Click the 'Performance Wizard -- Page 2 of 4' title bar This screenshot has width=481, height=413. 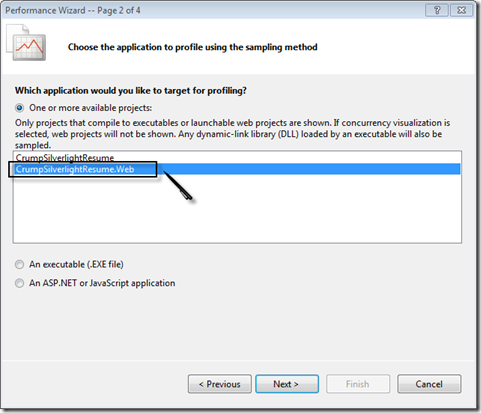tap(73, 11)
